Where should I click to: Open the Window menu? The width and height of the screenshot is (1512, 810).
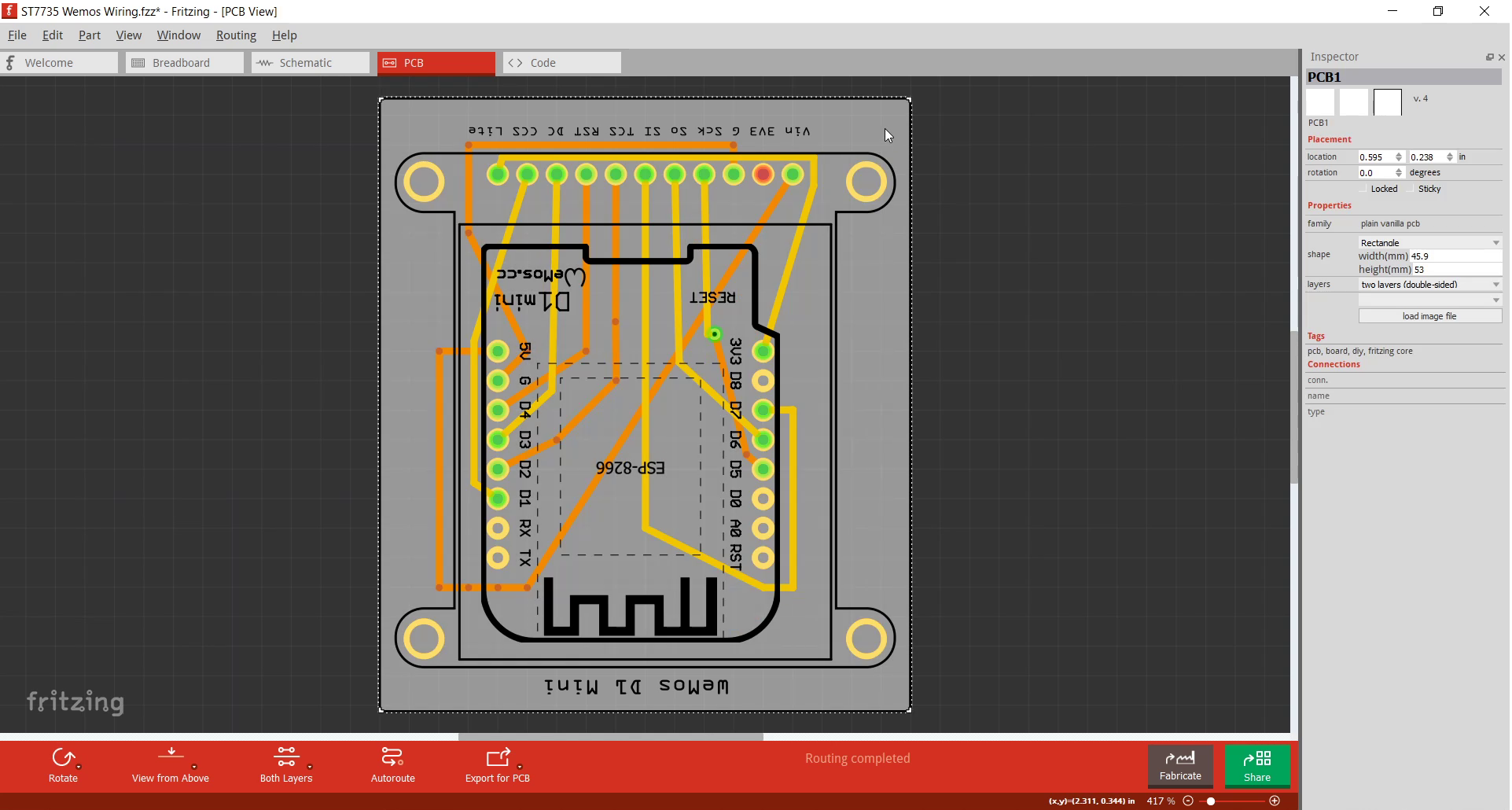(178, 35)
